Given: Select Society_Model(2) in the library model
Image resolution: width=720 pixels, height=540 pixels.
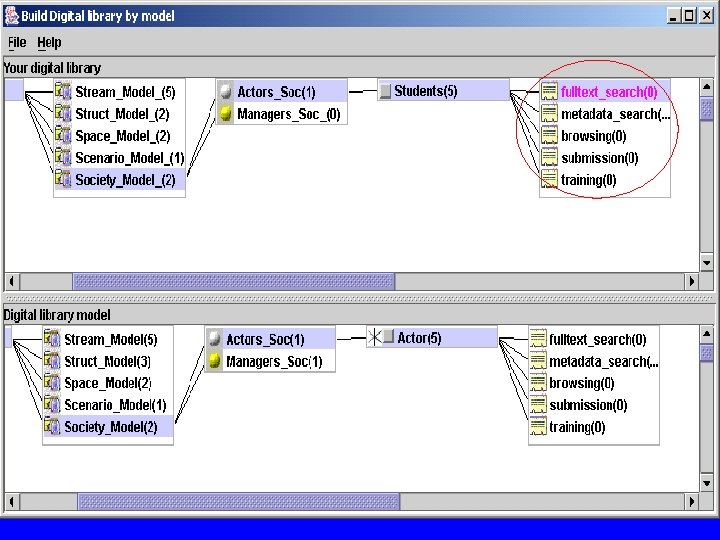Looking at the screenshot, I should click(111, 428).
